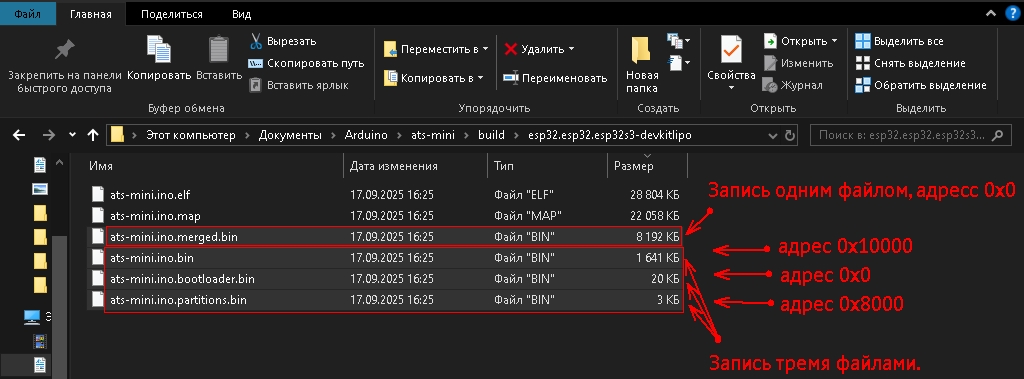Click the computer icon in navigation pane
1024x379 pixels.
31,318
